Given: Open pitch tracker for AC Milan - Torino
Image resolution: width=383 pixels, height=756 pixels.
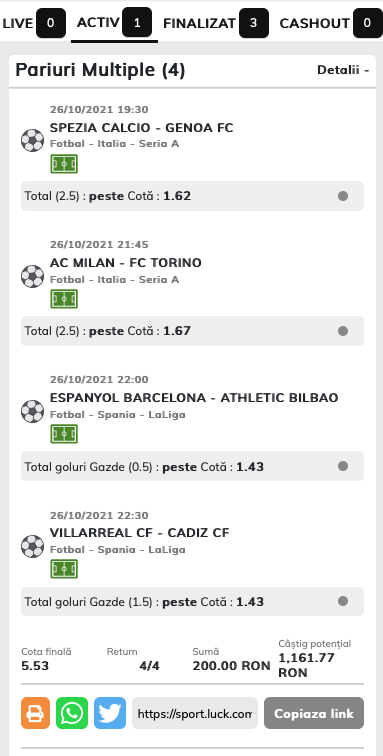Looking at the screenshot, I should (x=64, y=299).
